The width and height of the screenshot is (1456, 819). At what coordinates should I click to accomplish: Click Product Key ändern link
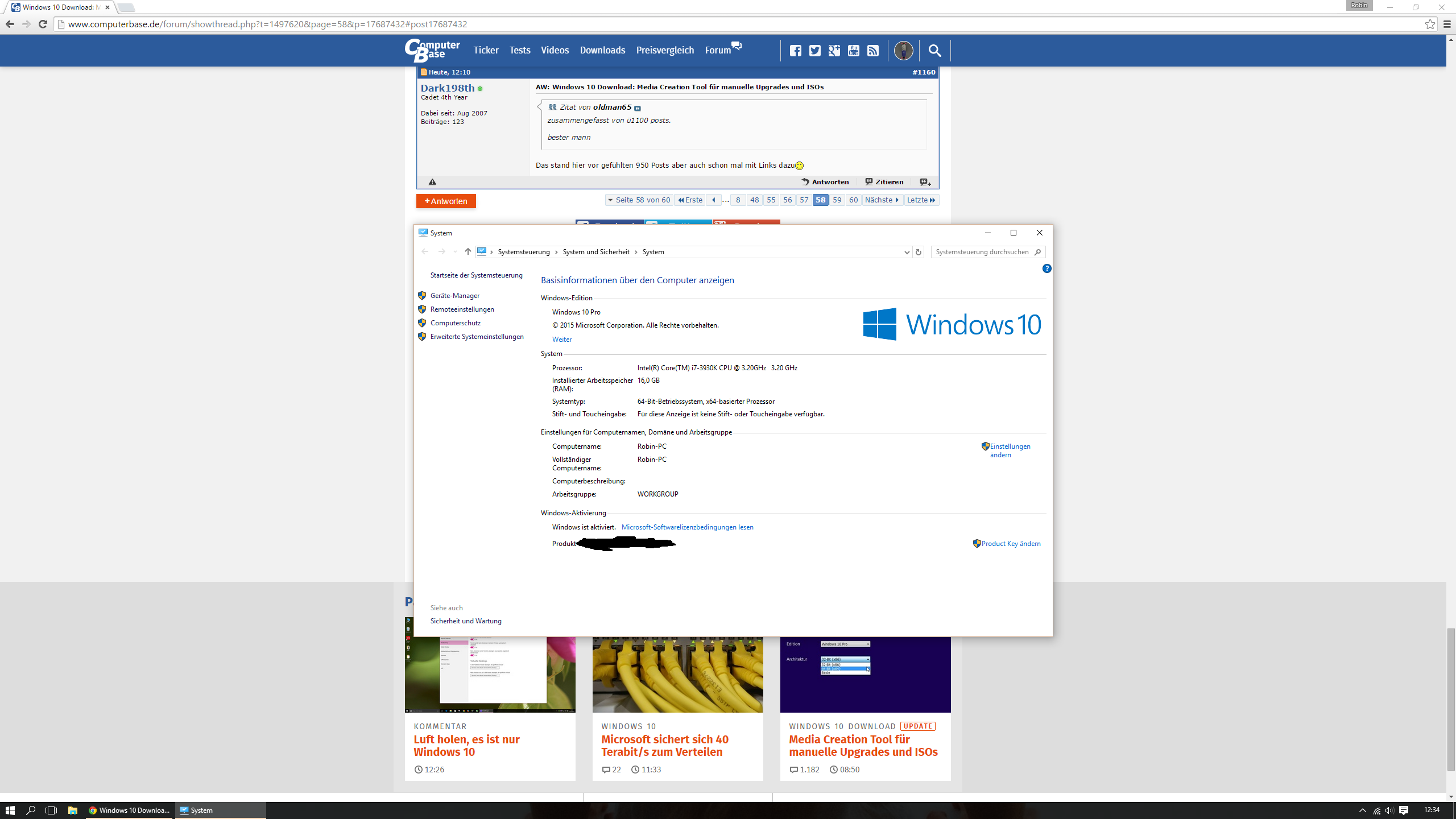click(x=1011, y=544)
